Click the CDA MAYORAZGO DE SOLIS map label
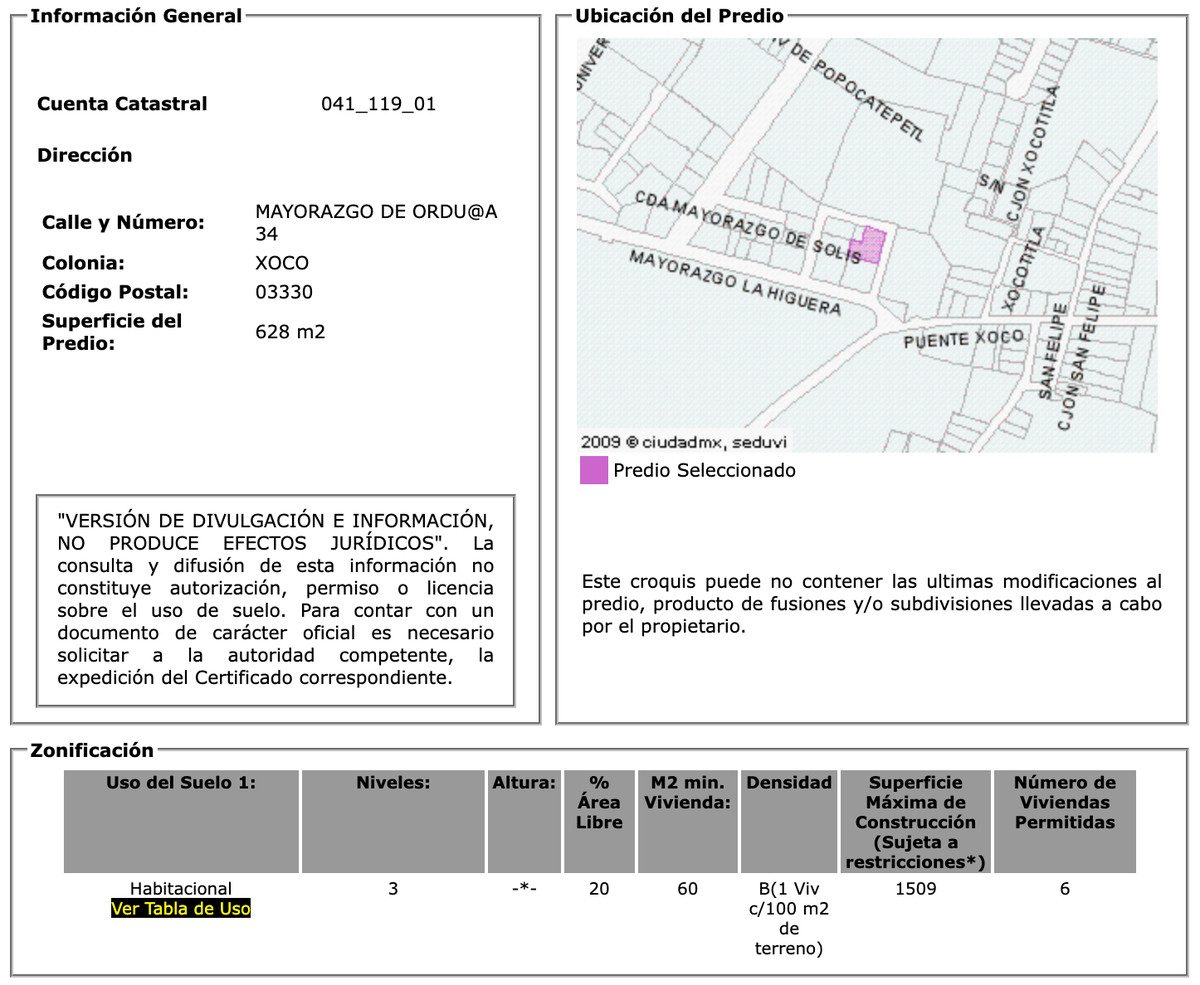This screenshot has height=985, width=1200. 749,226
